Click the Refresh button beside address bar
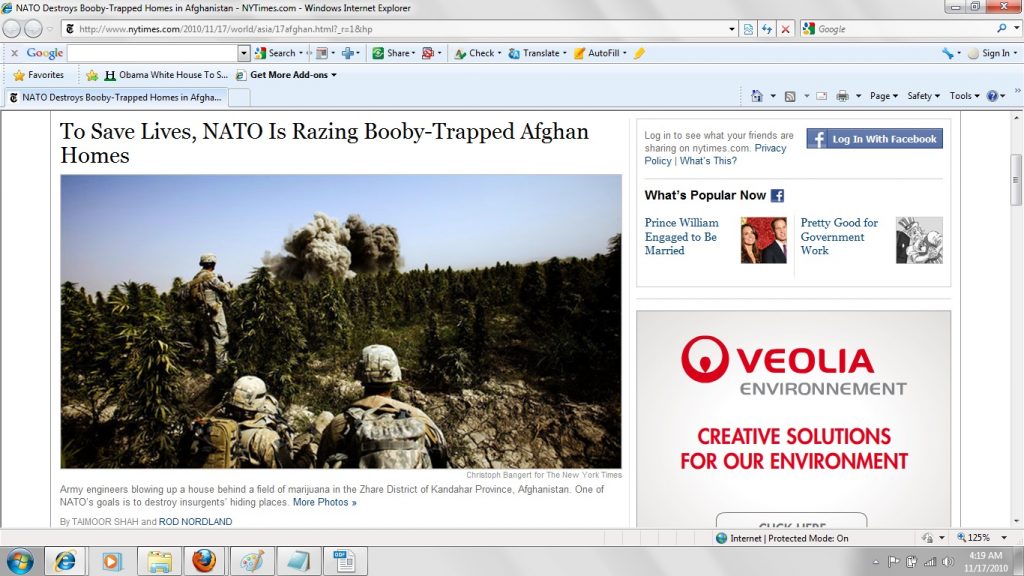Screen dimensions: 1024x576 [x=767, y=29]
